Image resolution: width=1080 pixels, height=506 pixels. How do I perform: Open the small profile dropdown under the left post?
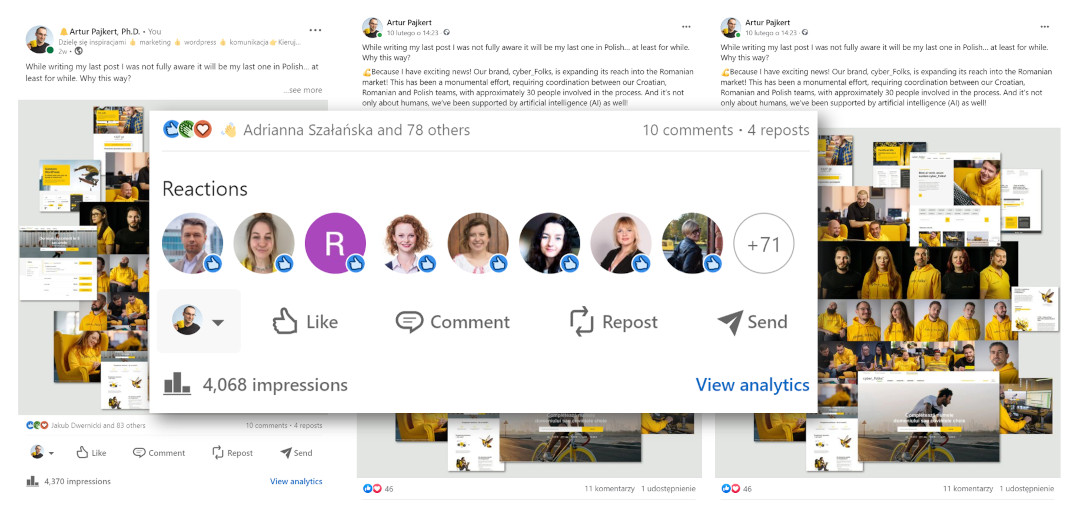pyautogui.click(x=42, y=453)
